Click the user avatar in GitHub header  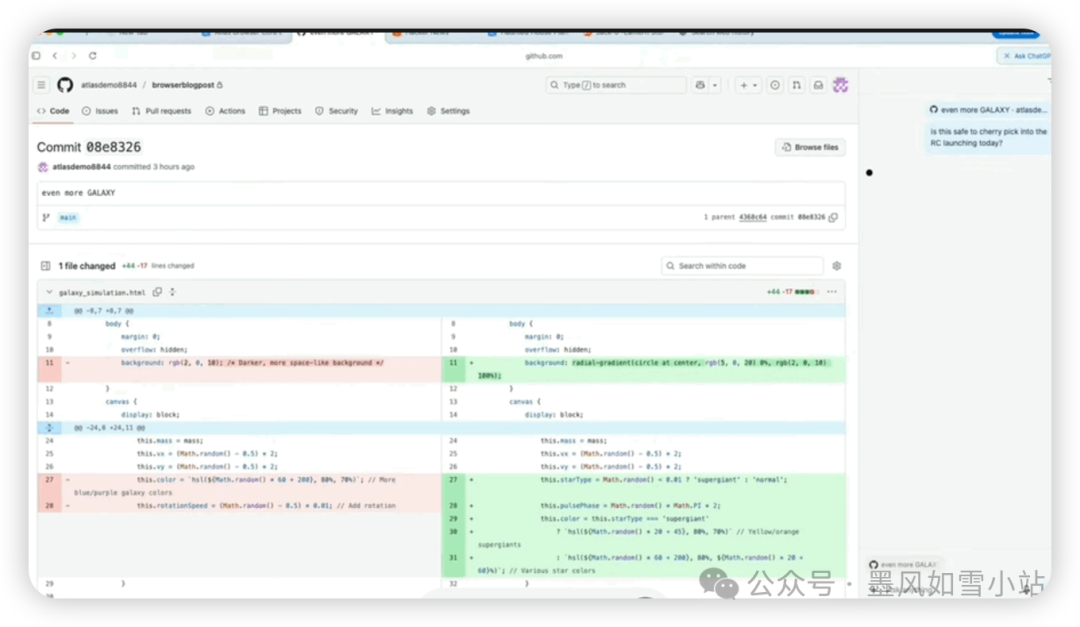(x=841, y=86)
